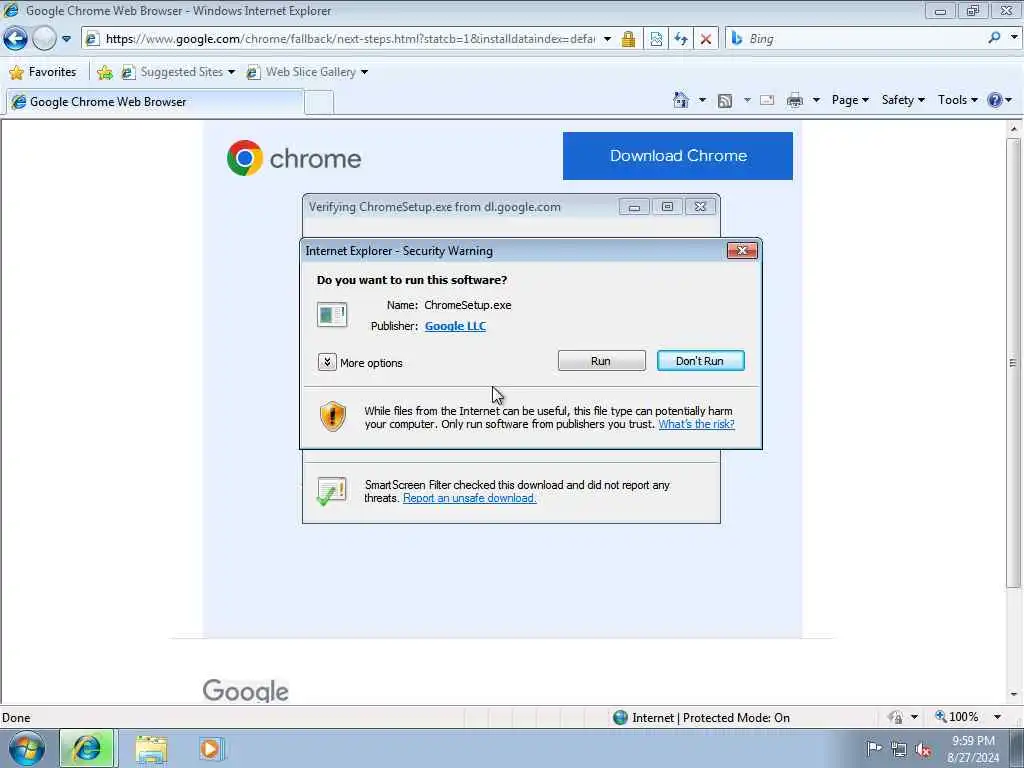Click the search magnifier icon
This screenshot has width=1024, height=768.
(994, 38)
